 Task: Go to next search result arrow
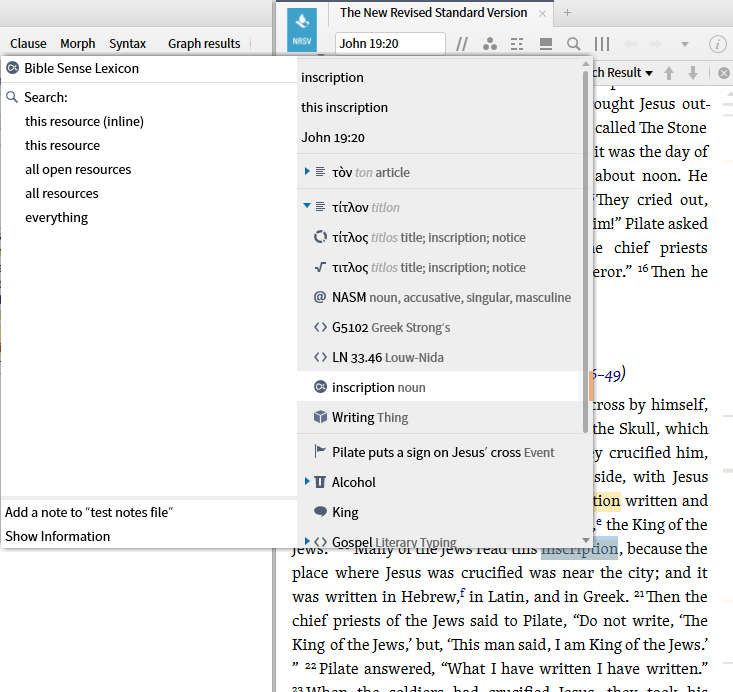[x=693, y=73]
